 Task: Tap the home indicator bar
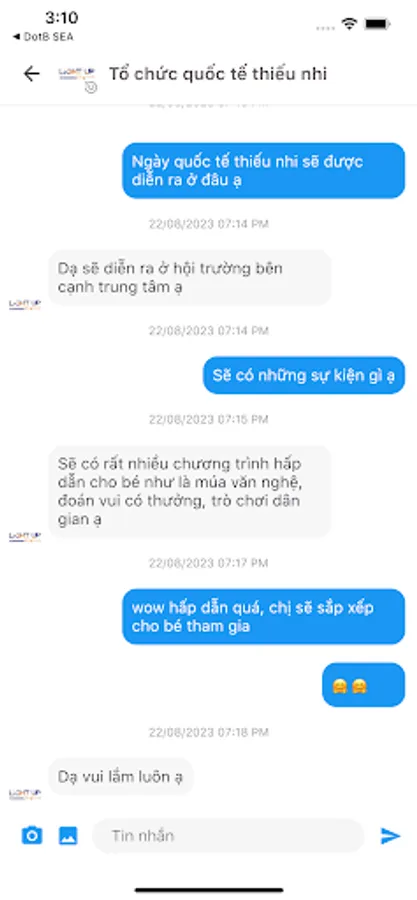[209, 890]
